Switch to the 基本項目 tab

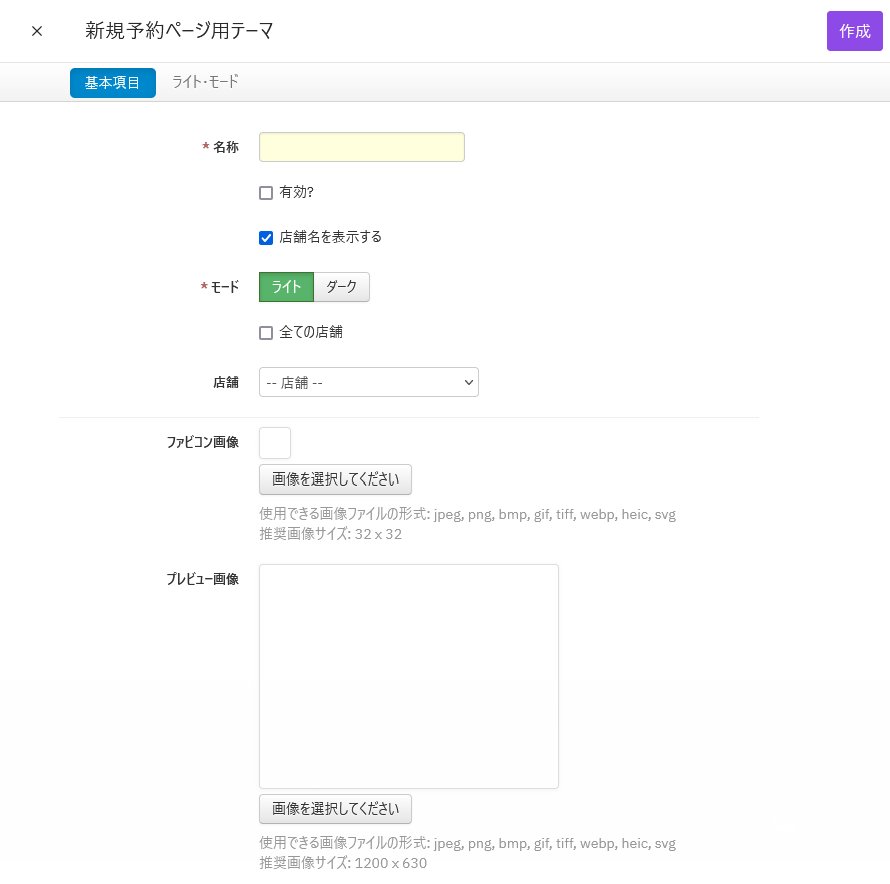[112, 83]
